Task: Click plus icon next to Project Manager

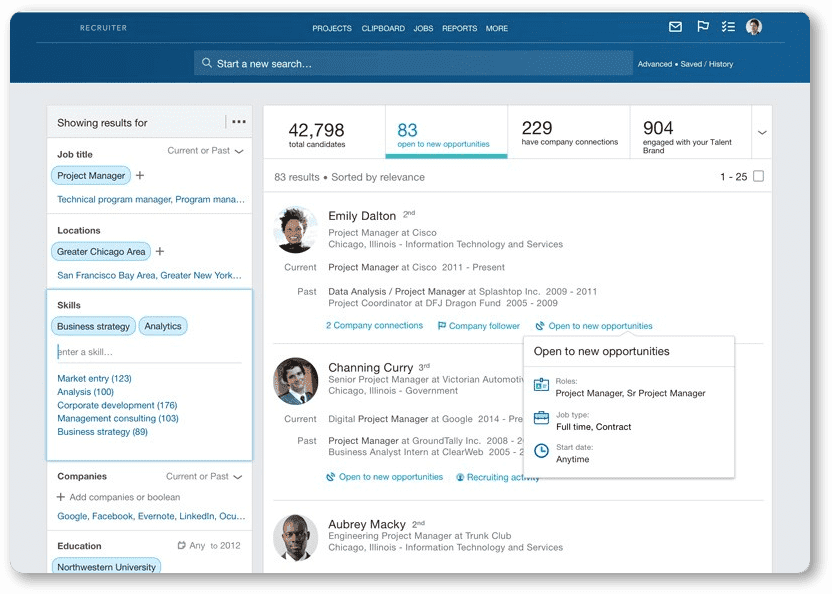Action: click(140, 176)
